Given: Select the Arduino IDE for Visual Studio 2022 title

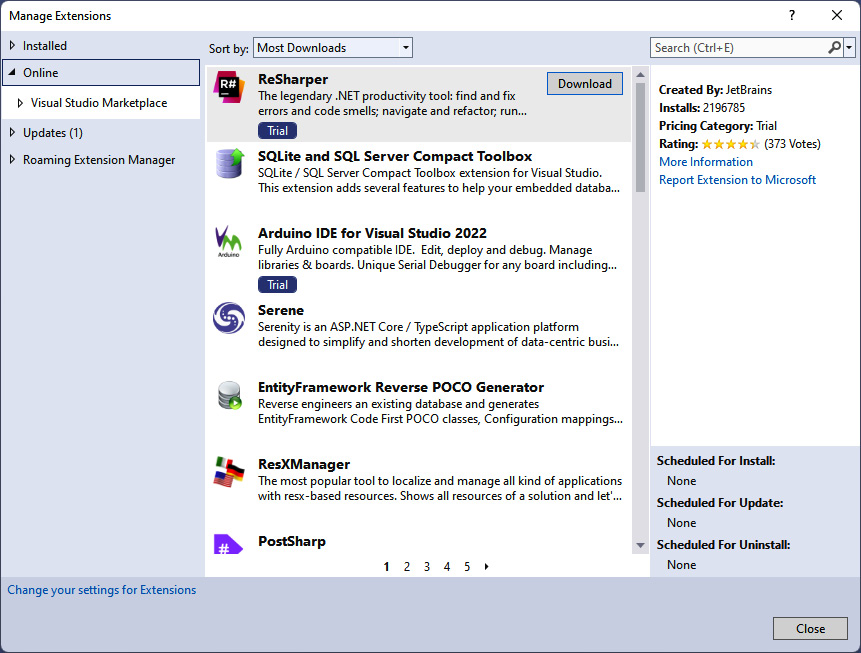Looking at the screenshot, I should 372,233.
